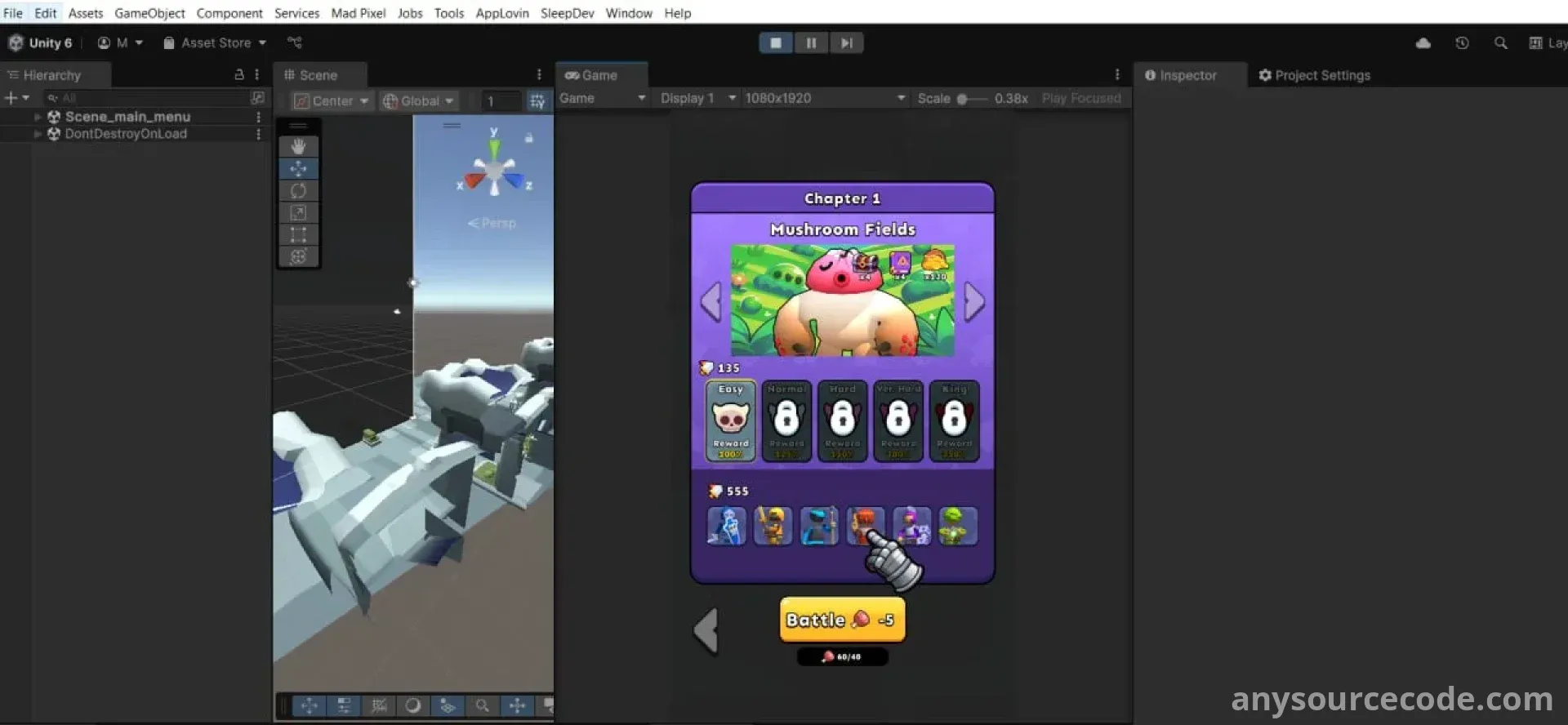Select the Rect tool in Scene view

(x=298, y=234)
